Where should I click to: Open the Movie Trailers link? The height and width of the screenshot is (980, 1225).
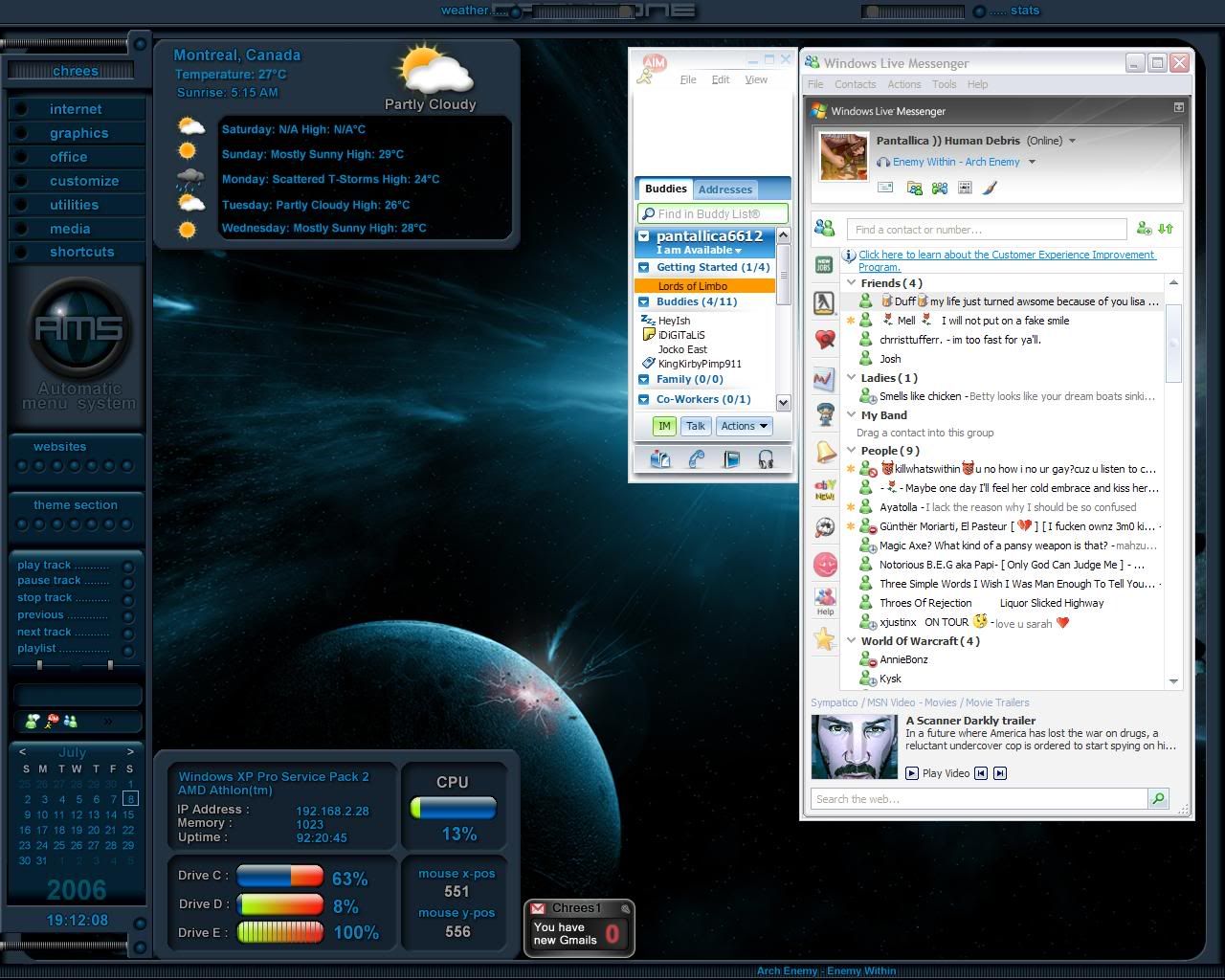pyautogui.click(x=996, y=702)
